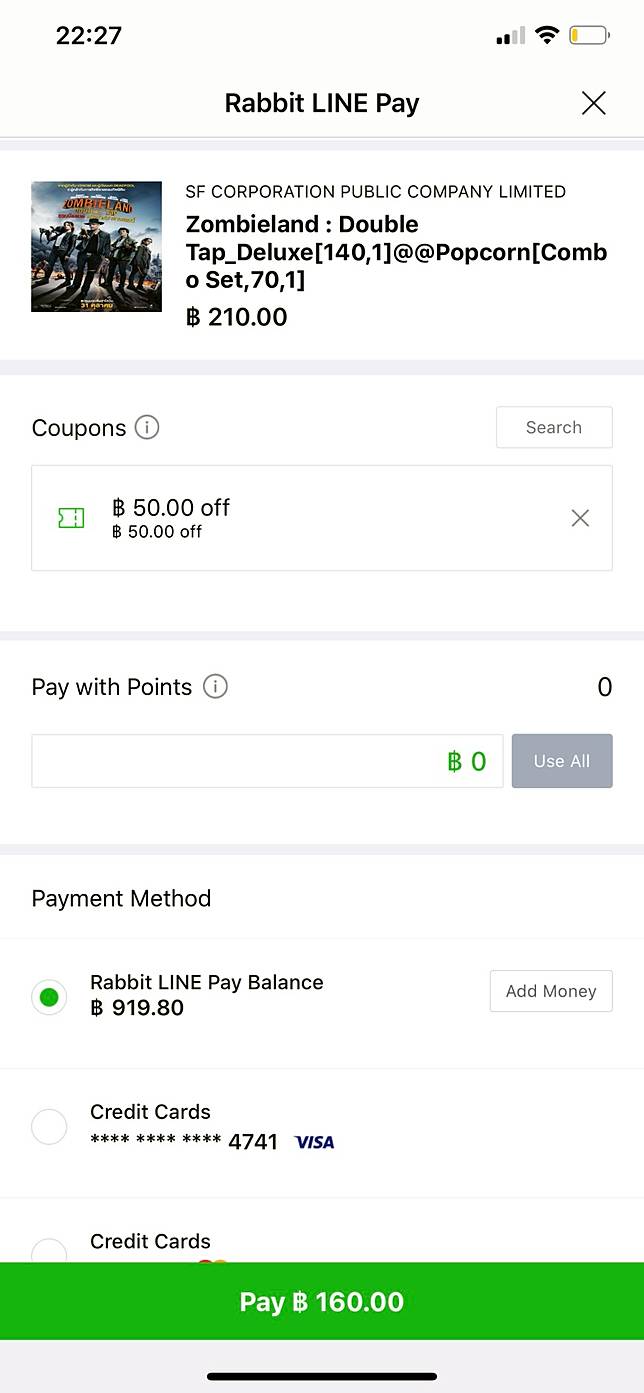
Task: Tap the home indicator bar
Action: 321,1377
